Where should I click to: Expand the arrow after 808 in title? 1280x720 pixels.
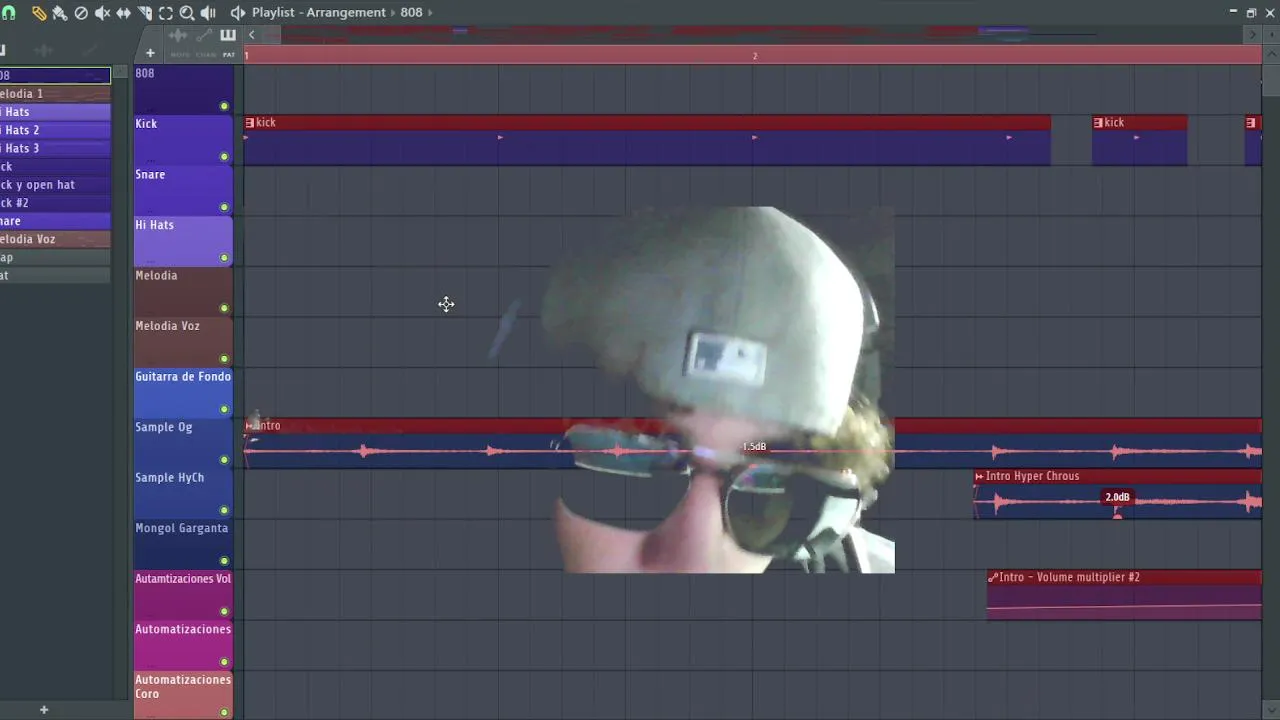[431, 12]
